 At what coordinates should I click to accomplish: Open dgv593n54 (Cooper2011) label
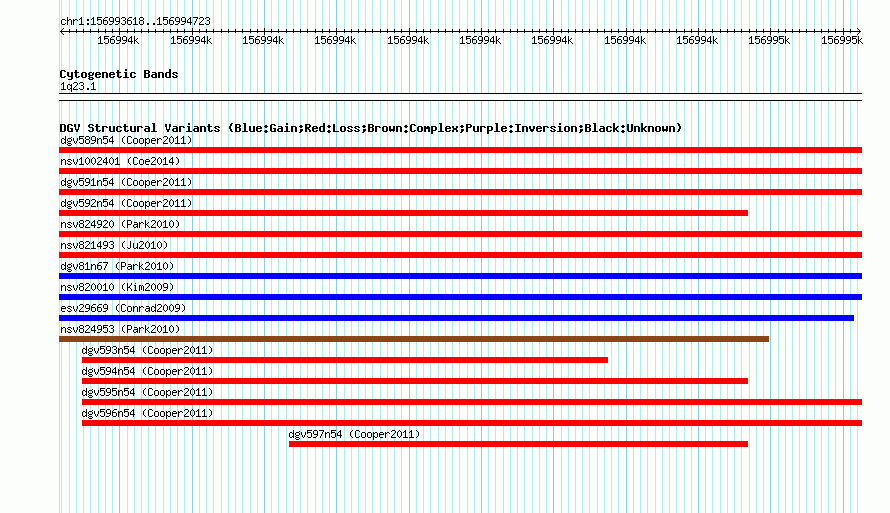tap(147, 350)
